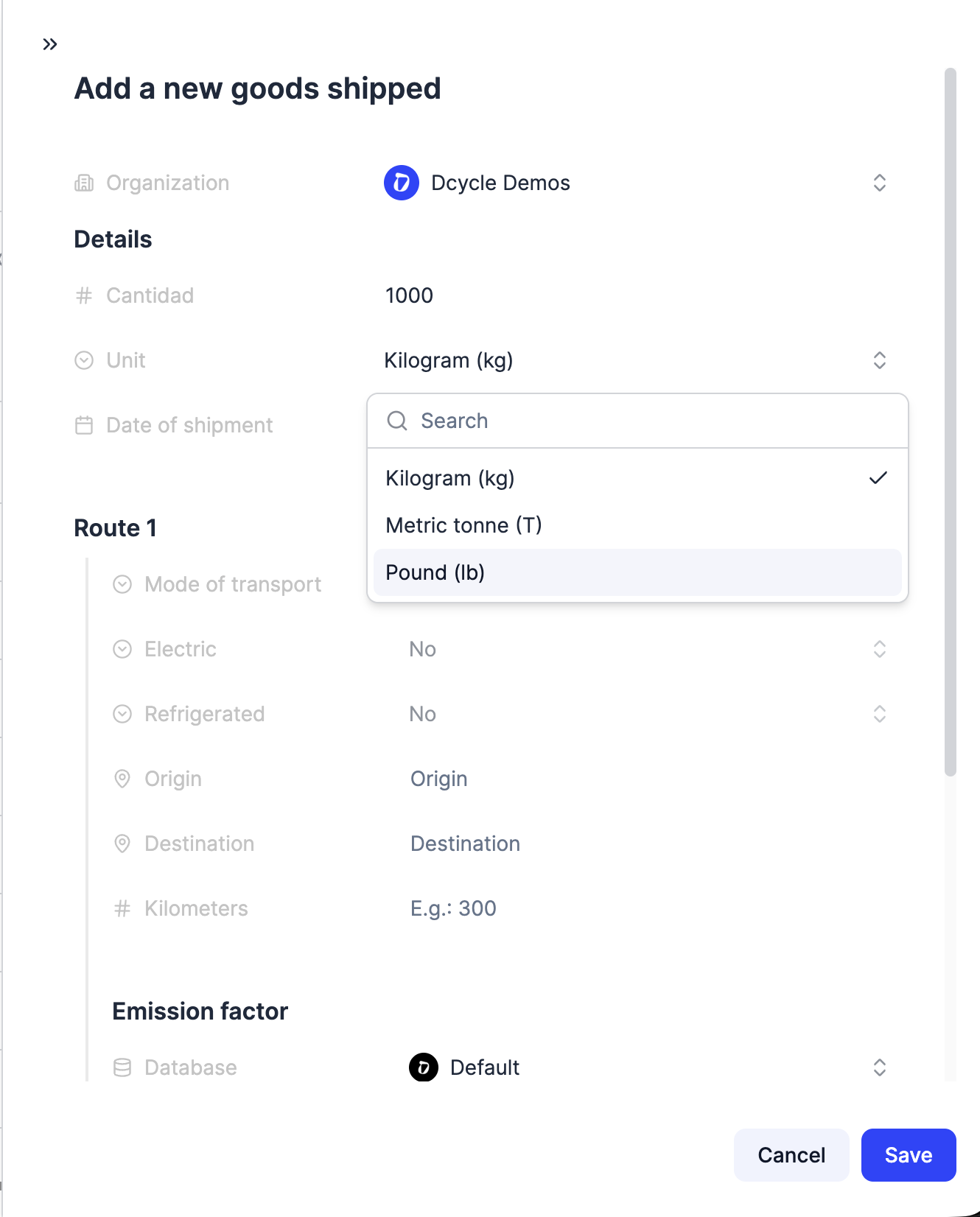The image size is (980, 1217).
Task: Click the search magnifier icon in dropdown
Action: tap(397, 421)
